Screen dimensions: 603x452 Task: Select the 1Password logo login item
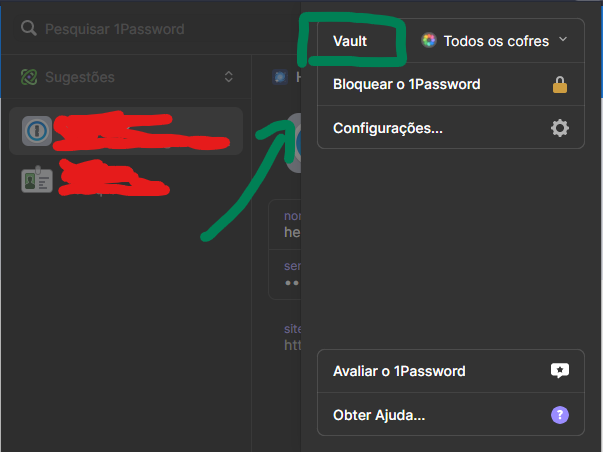coord(36,131)
